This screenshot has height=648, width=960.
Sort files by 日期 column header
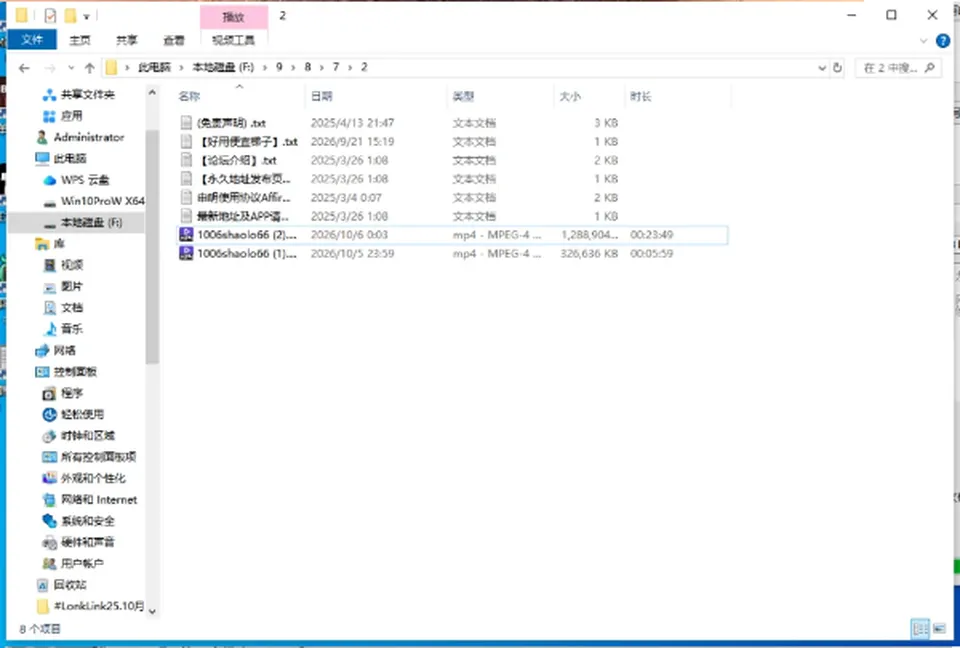[x=321, y=96]
